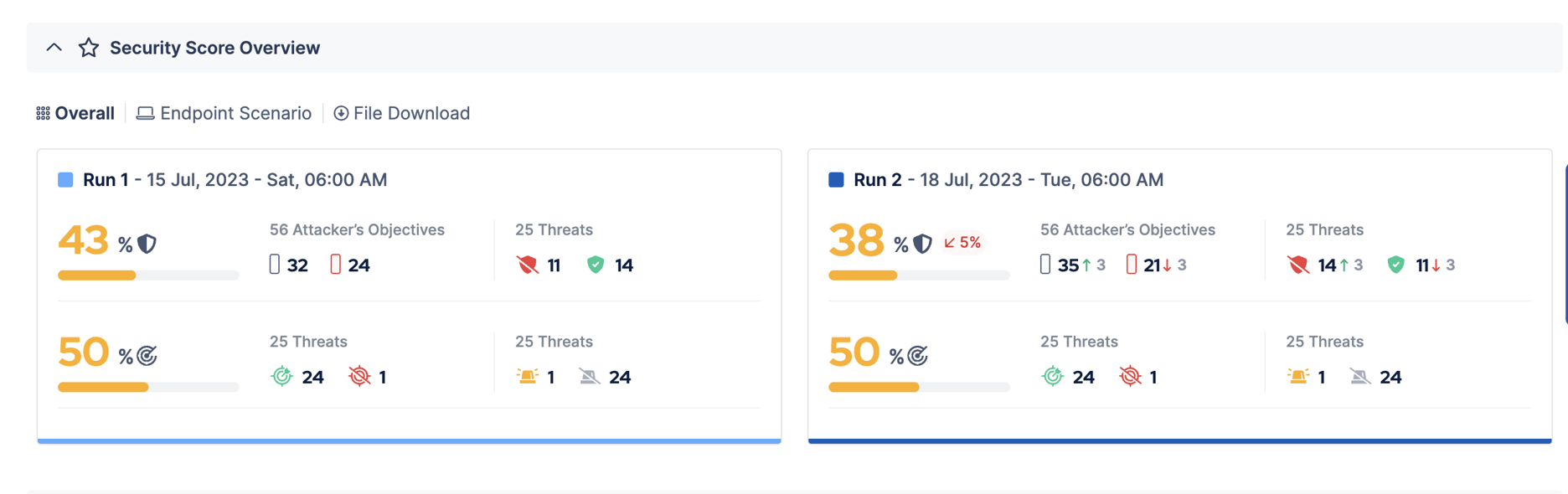Click Run 2 red unblocked threats shield

(x=1298, y=265)
